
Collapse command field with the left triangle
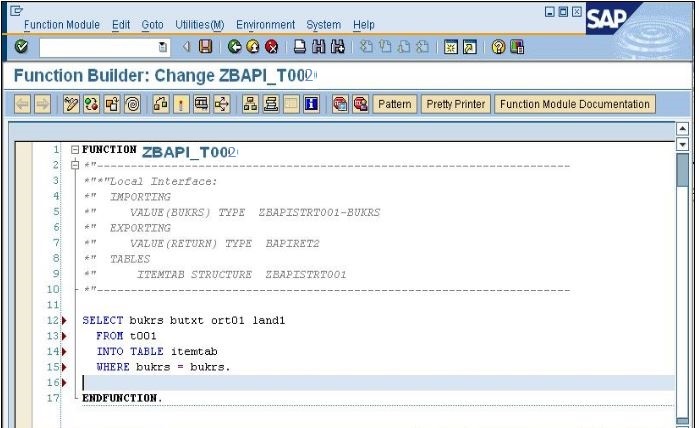tap(186, 46)
